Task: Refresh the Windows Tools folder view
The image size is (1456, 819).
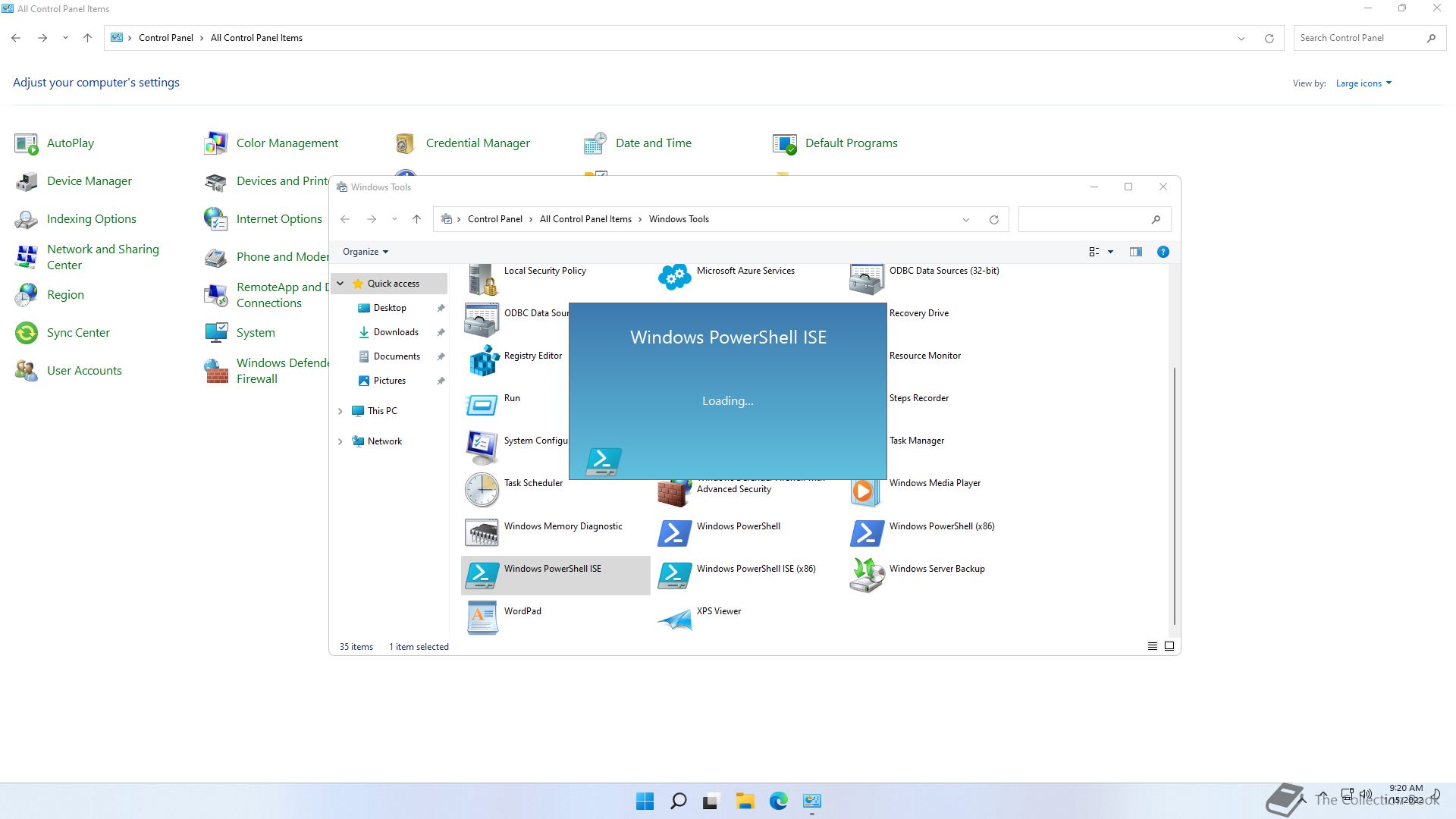Action: coord(993,220)
